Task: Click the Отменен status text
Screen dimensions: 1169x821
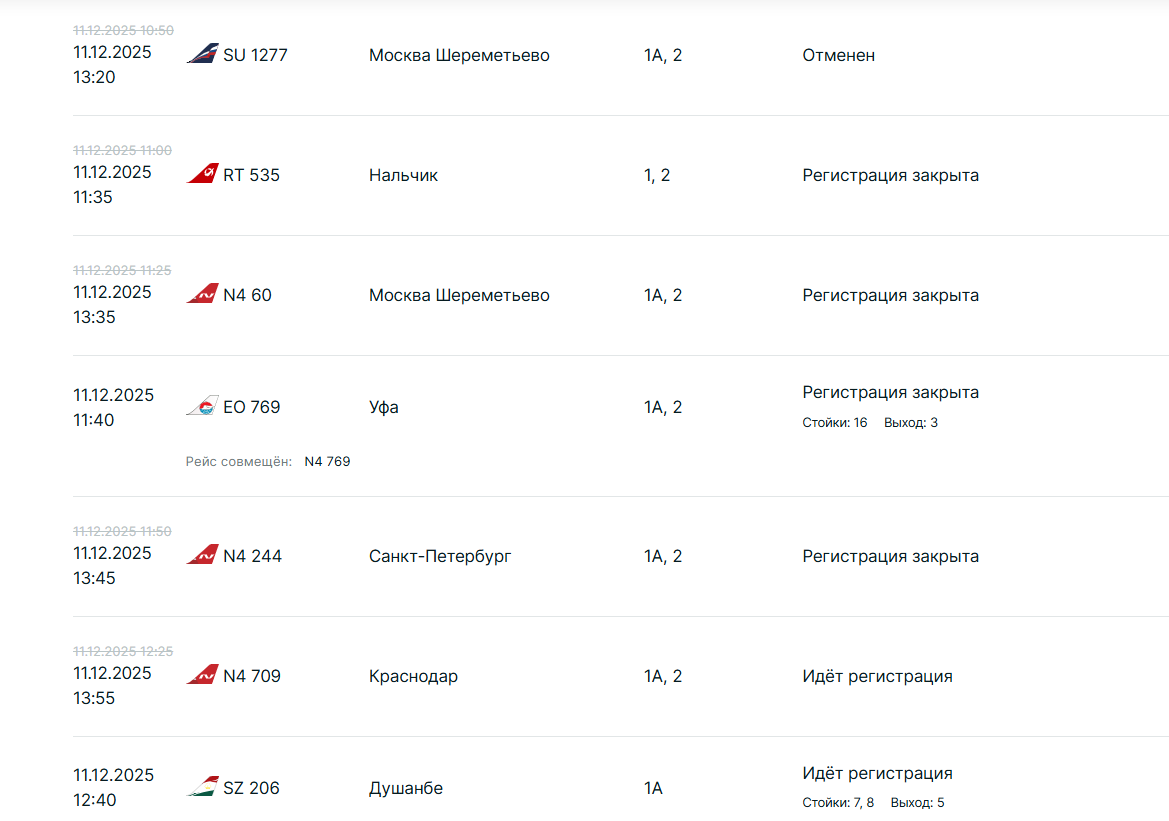Action: 838,55
